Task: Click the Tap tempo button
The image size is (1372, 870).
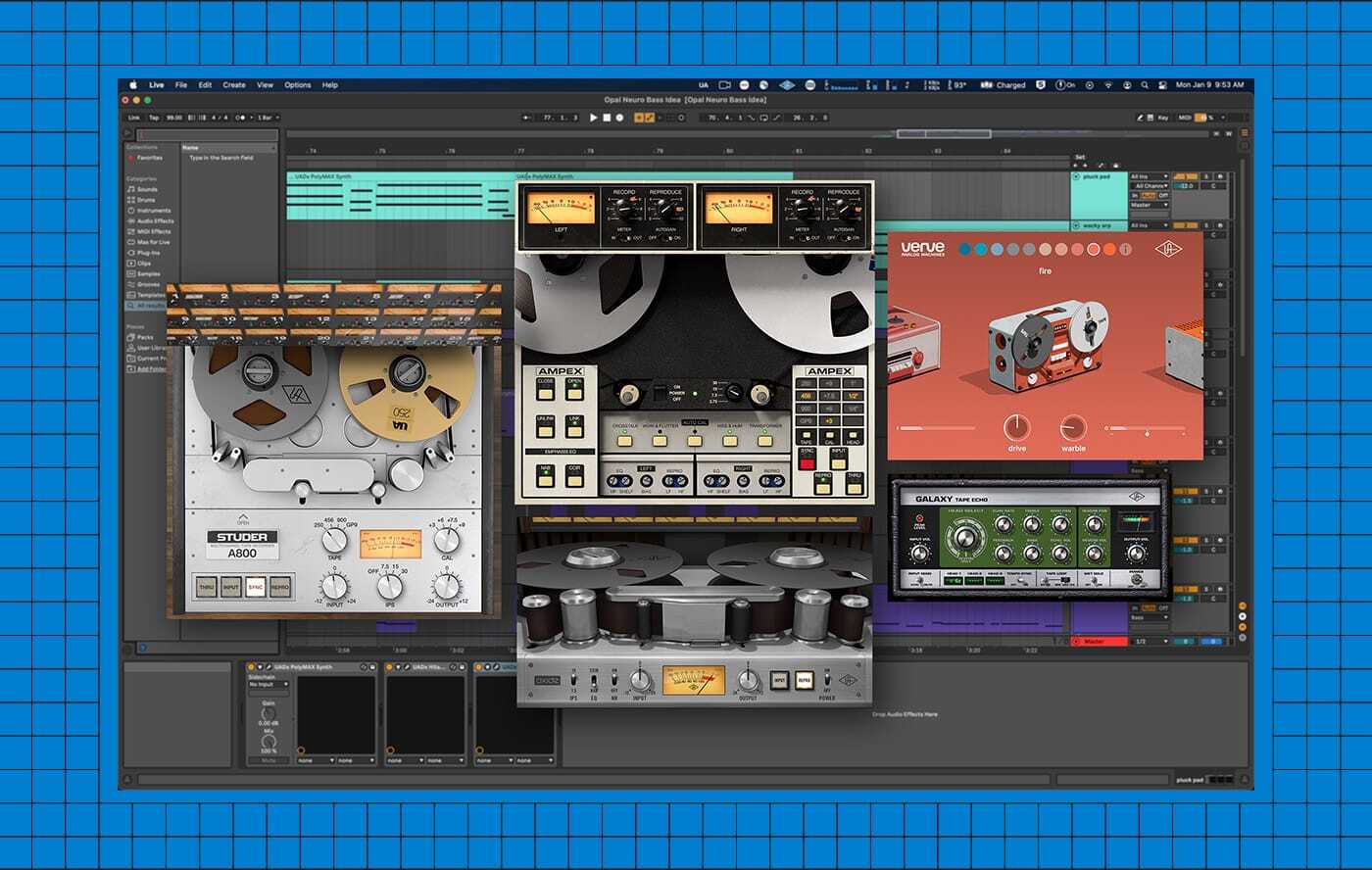Action: pos(154,118)
